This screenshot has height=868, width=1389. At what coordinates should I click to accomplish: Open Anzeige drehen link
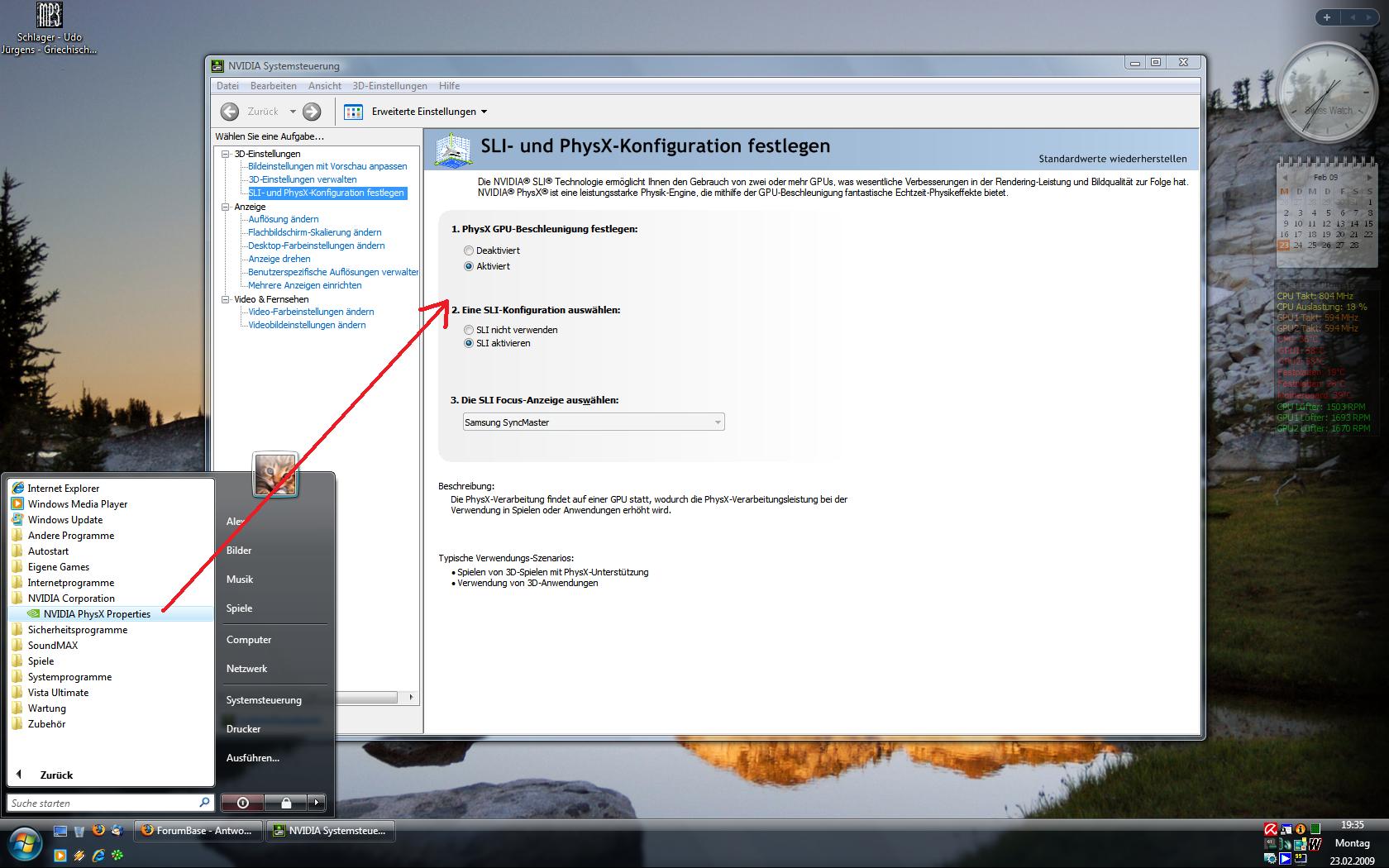coord(279,259)
